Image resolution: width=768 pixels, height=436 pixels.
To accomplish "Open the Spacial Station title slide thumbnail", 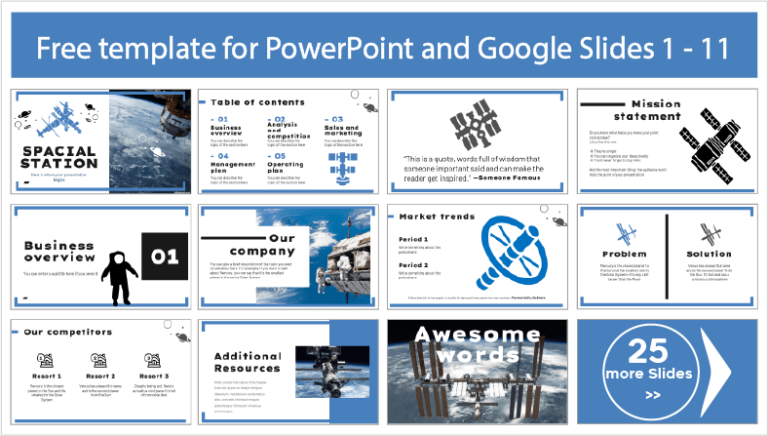I will pos(101,141).
